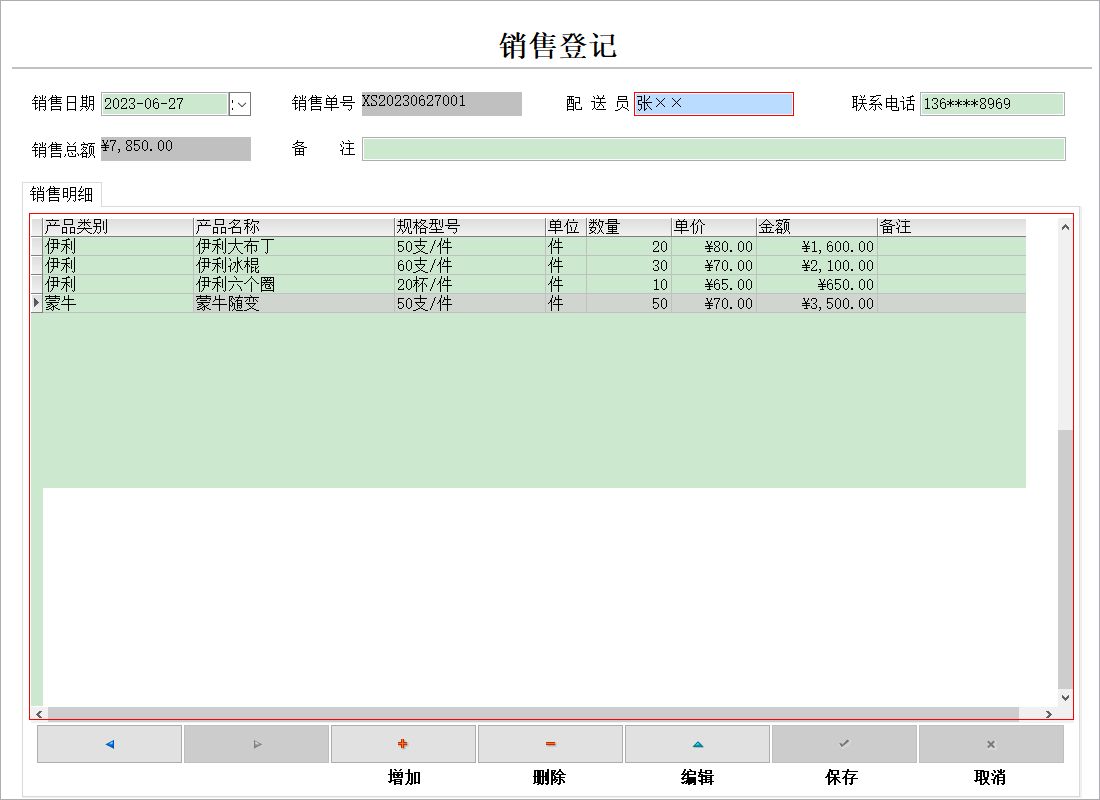Click the grid's vertical scrollbar down arrow
1100x800 pixels.
click(x=1065, y=698)
